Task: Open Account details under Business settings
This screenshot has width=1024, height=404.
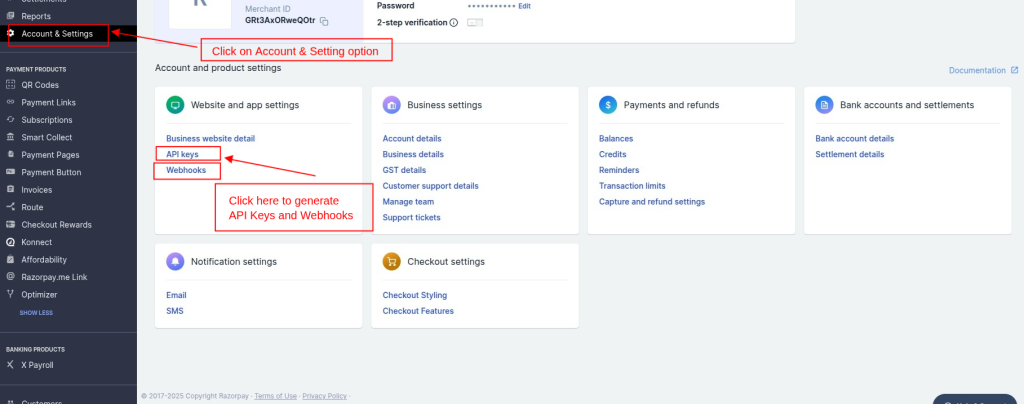Action: coord(412,138)
